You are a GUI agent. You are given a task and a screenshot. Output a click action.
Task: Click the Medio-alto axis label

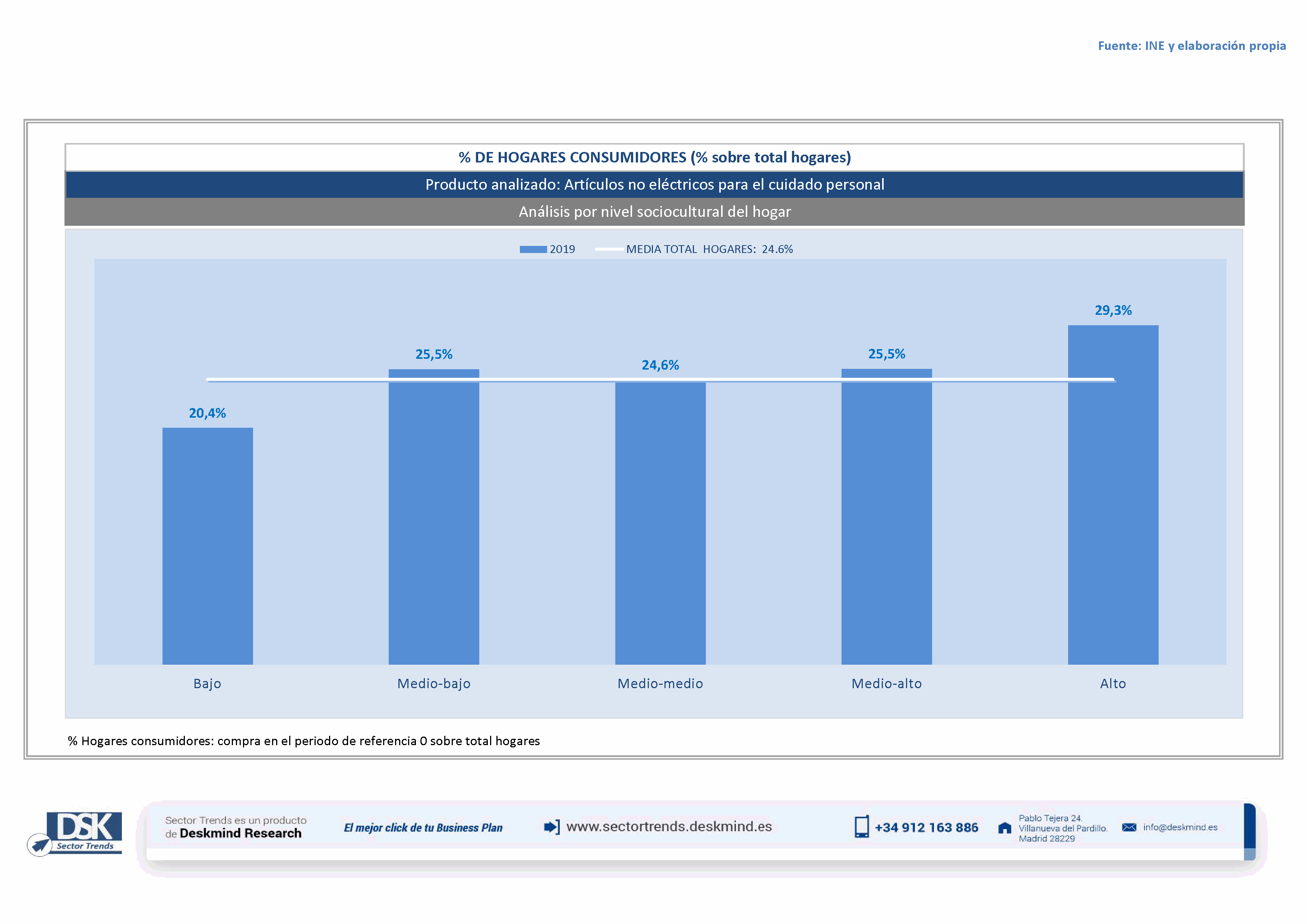(x=886, y=683)
